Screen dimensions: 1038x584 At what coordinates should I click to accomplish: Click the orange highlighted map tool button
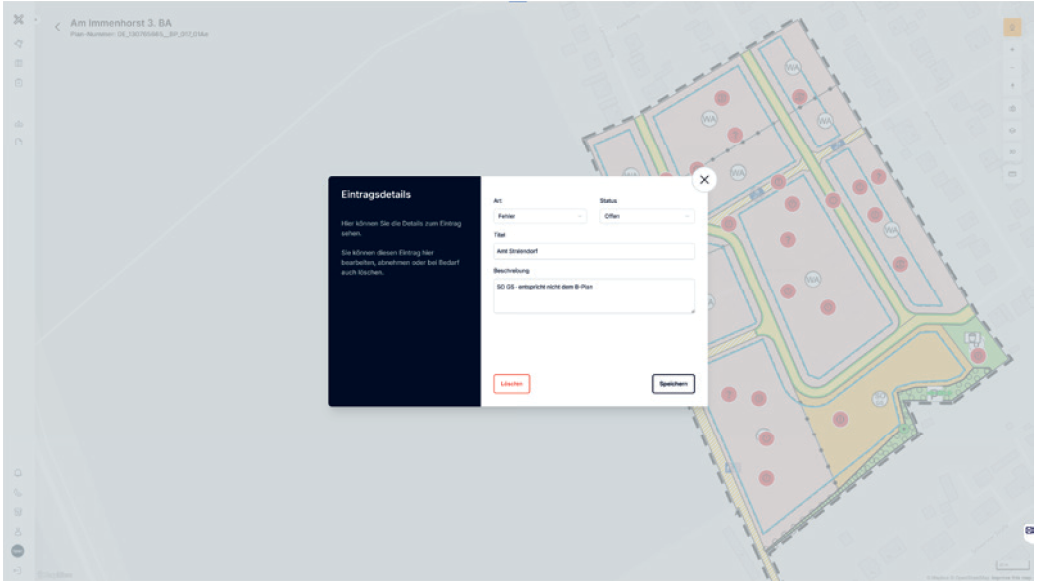[x=1012, y=27]
